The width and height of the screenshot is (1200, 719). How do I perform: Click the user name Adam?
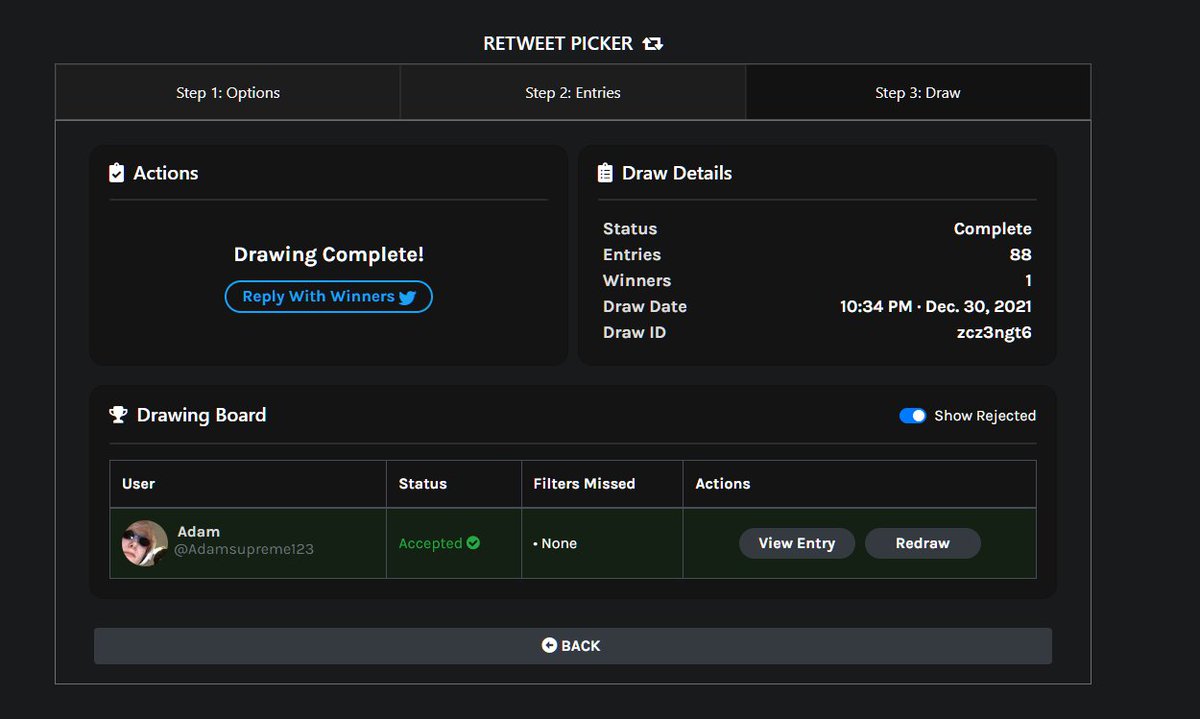[199, 532]
